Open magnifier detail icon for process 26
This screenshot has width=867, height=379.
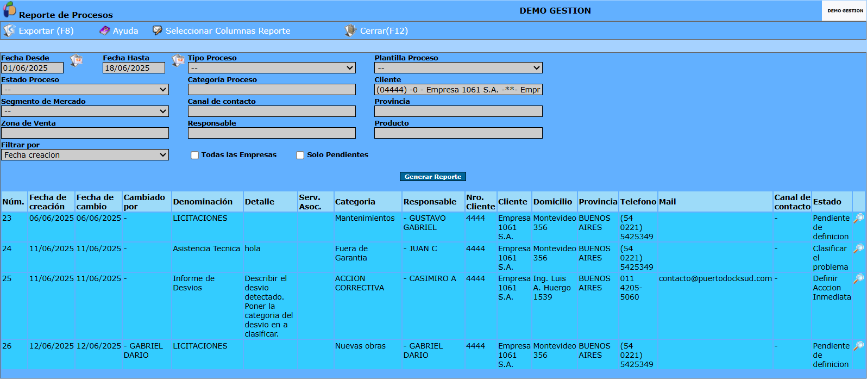[x=859, y=346]
